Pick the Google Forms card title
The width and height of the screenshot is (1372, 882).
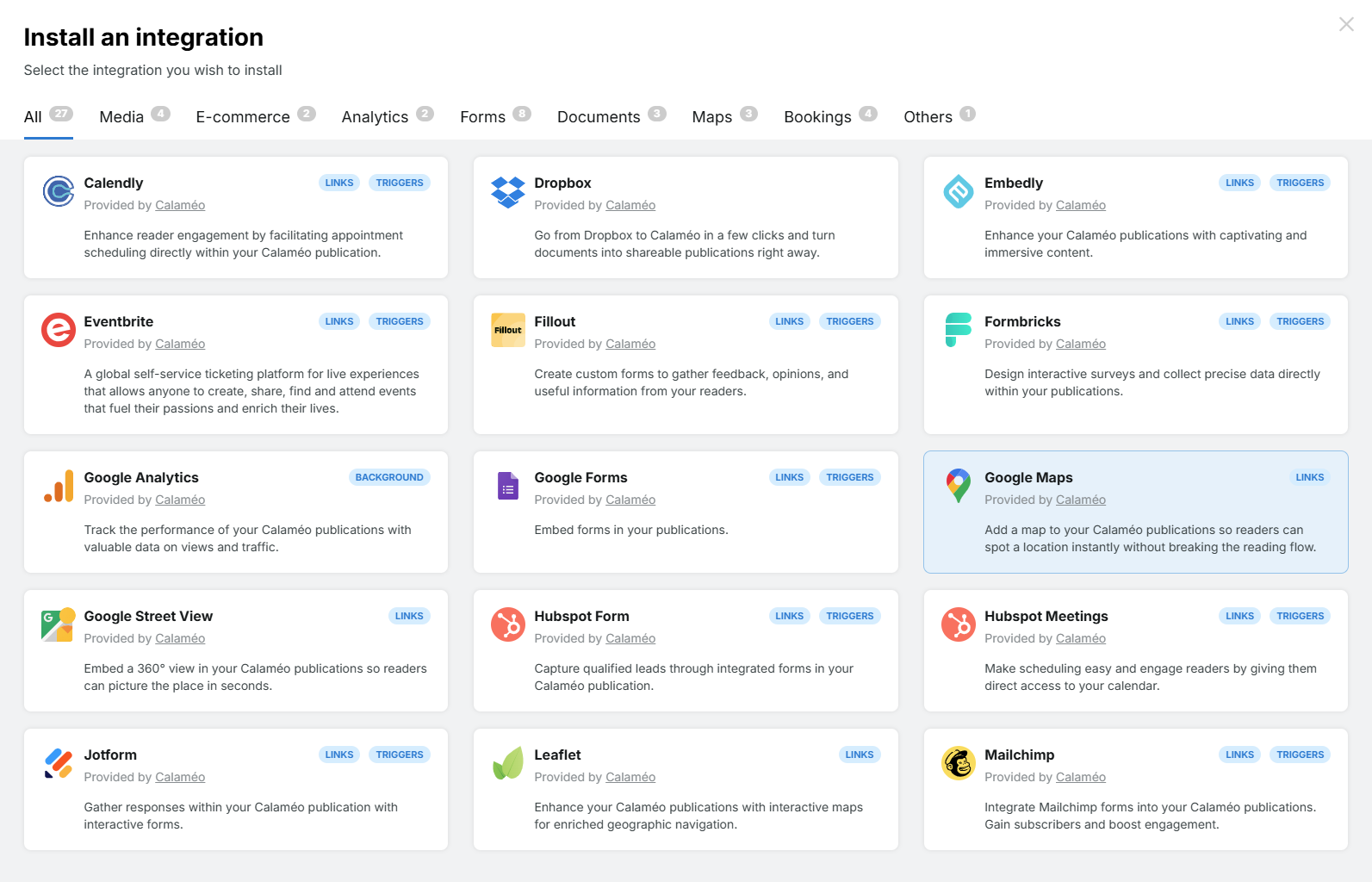pyautogui.click(x=580, y=477)
